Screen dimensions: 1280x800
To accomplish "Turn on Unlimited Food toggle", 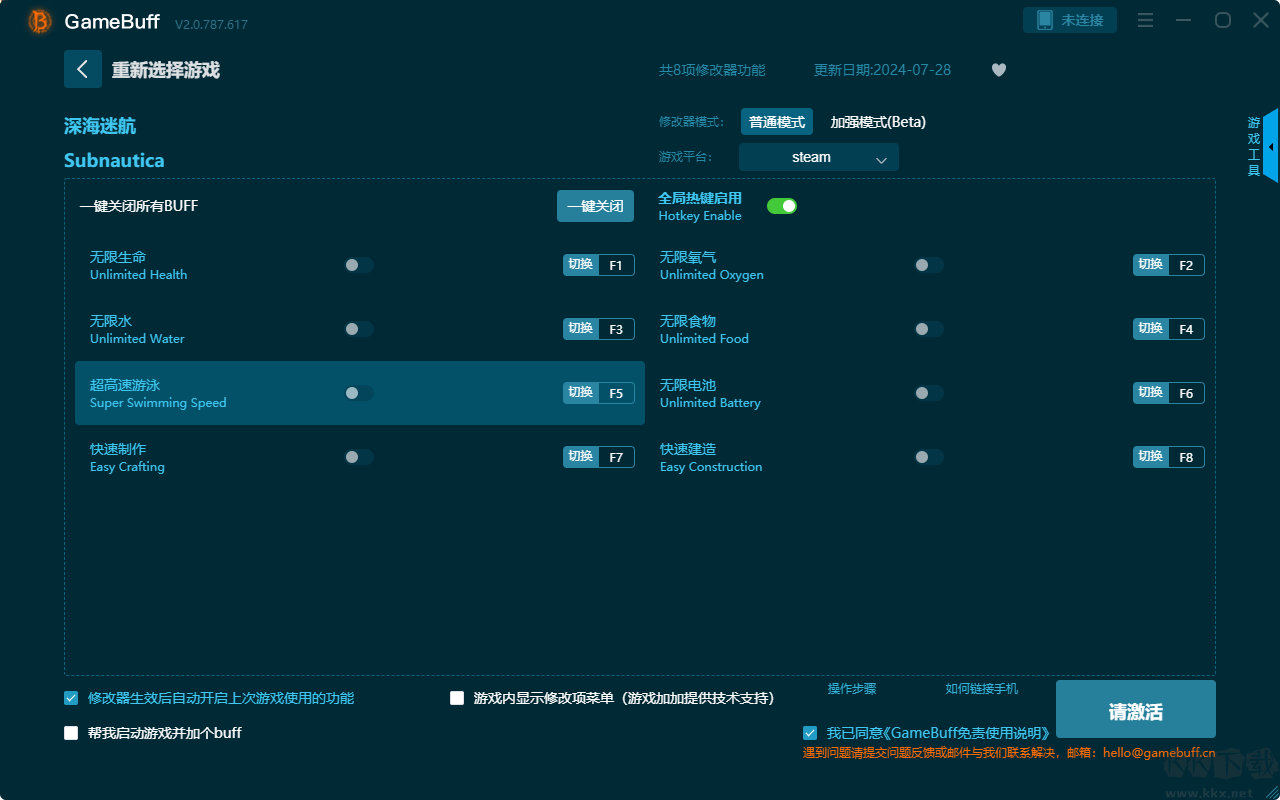I will (x=929, y=329).
